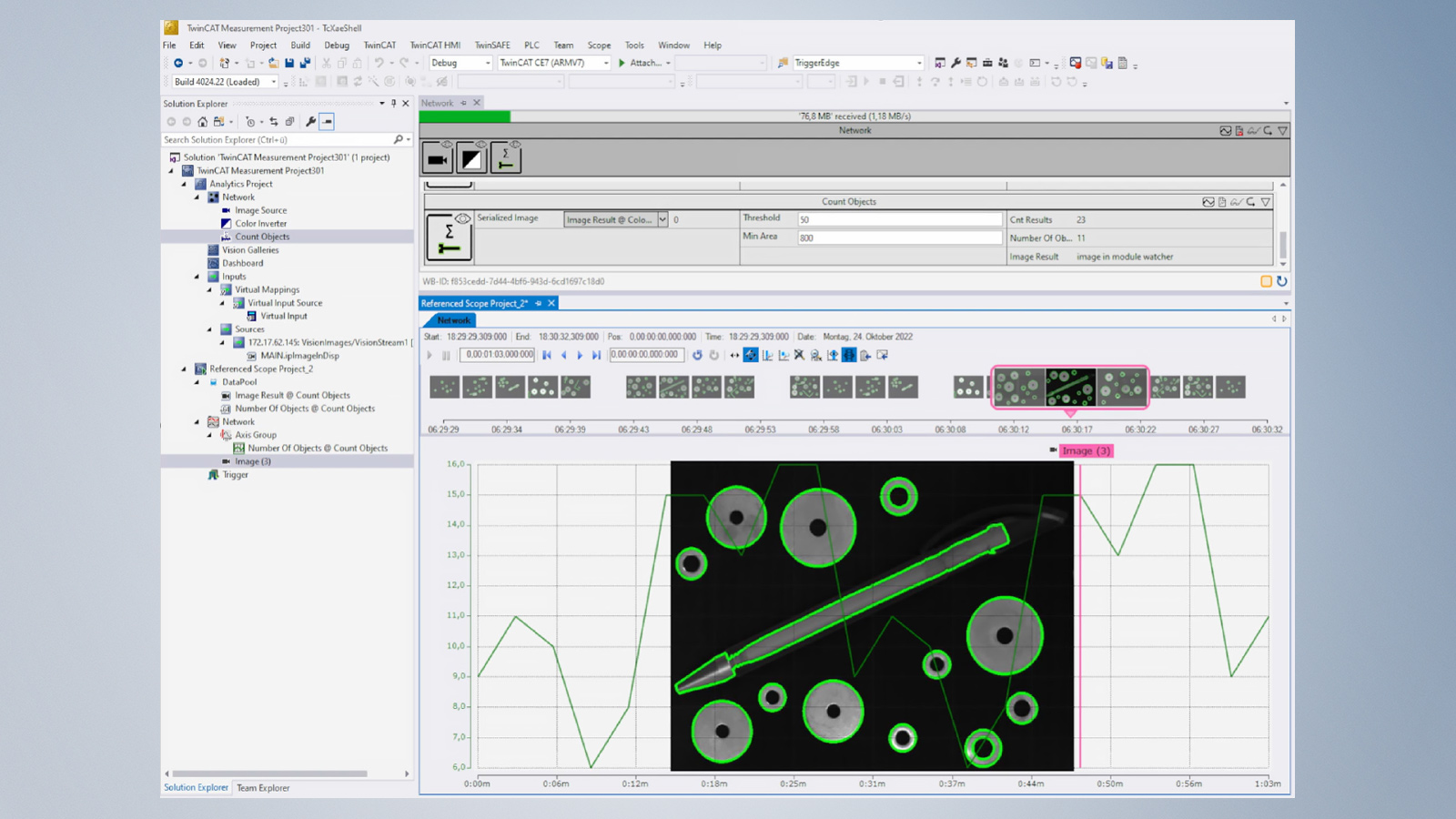Click the Threshold input field
The image size is (1456, 819).
[x=899, y=219]
